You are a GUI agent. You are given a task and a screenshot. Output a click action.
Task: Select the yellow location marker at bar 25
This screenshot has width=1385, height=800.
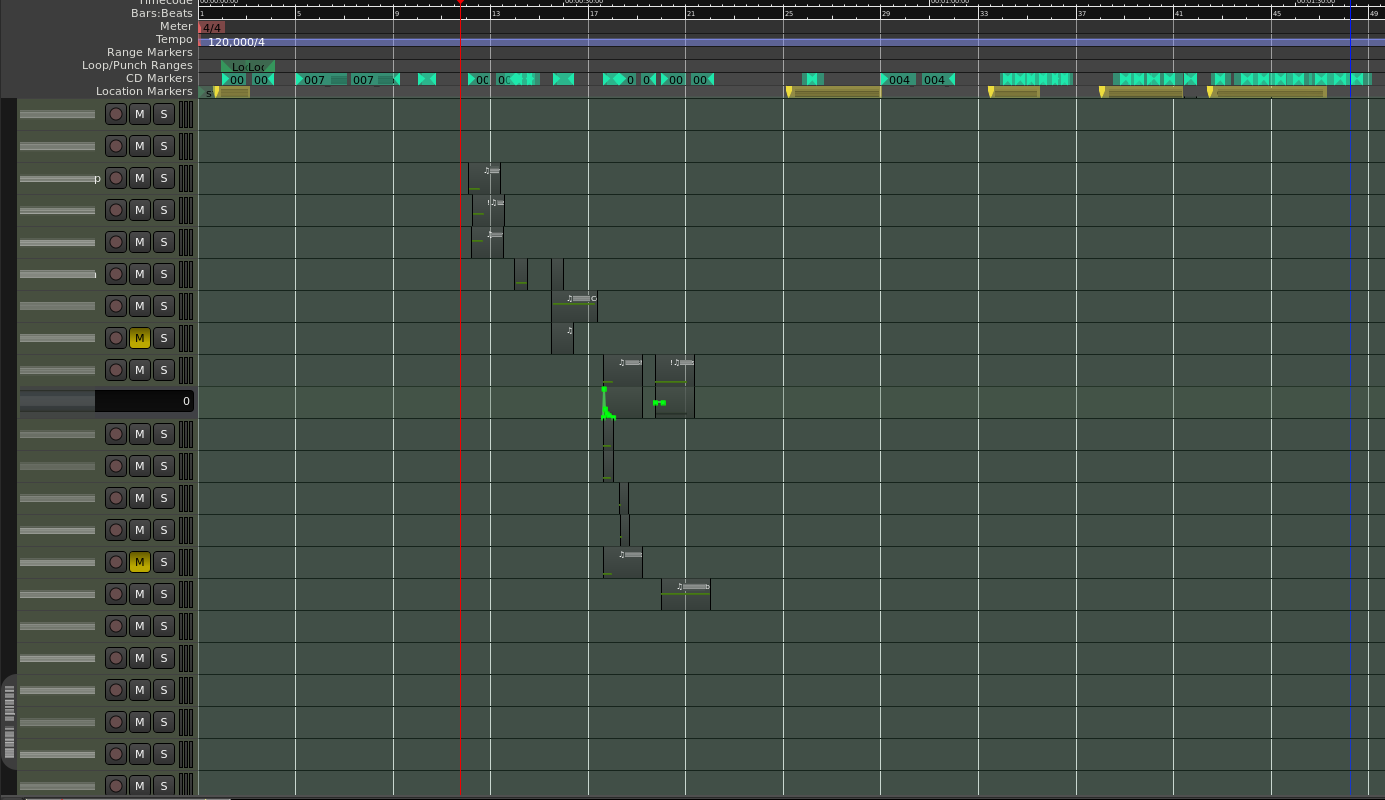coord(789,92)
